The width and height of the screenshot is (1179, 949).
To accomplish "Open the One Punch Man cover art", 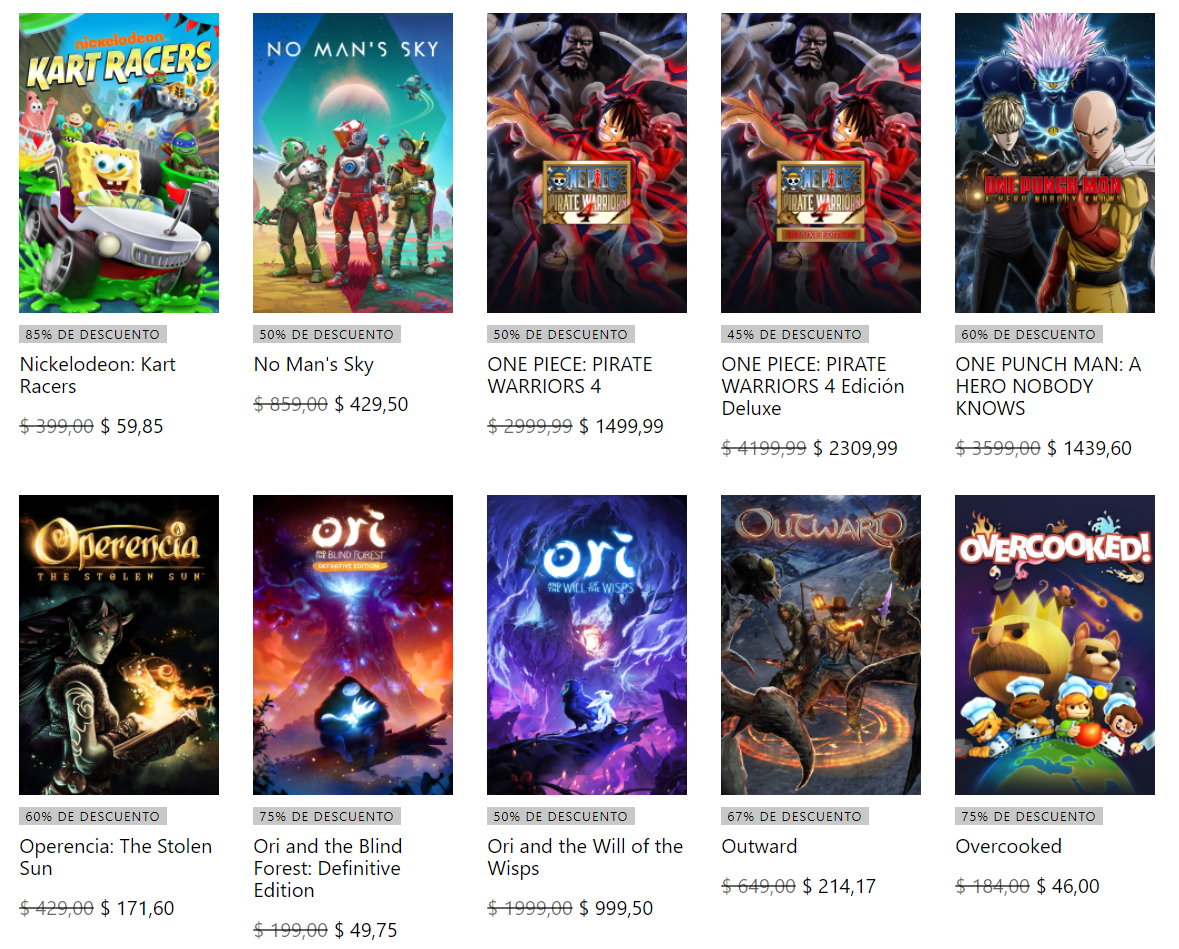I will (x=1054, y=162).
